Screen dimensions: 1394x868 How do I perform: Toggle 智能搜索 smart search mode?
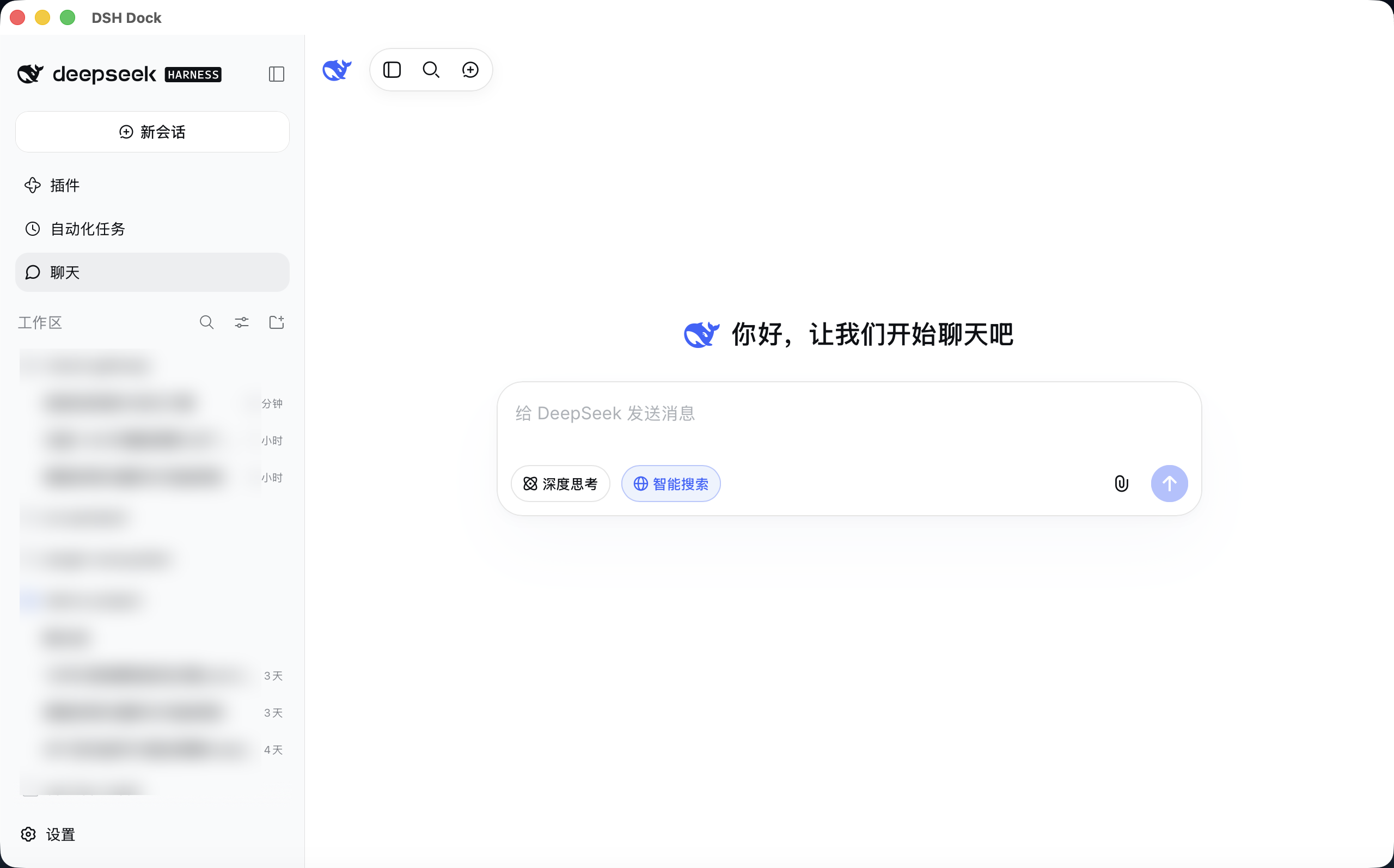(670, 484)
